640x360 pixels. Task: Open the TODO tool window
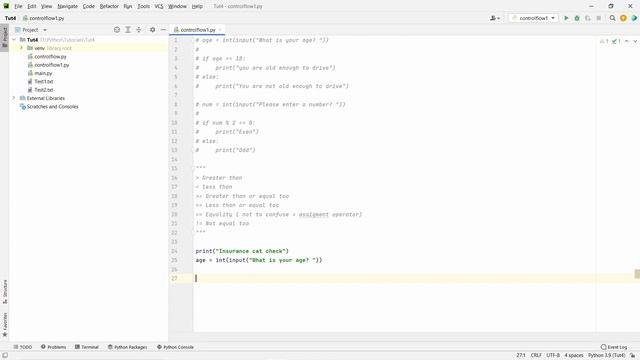click(22, 347)
